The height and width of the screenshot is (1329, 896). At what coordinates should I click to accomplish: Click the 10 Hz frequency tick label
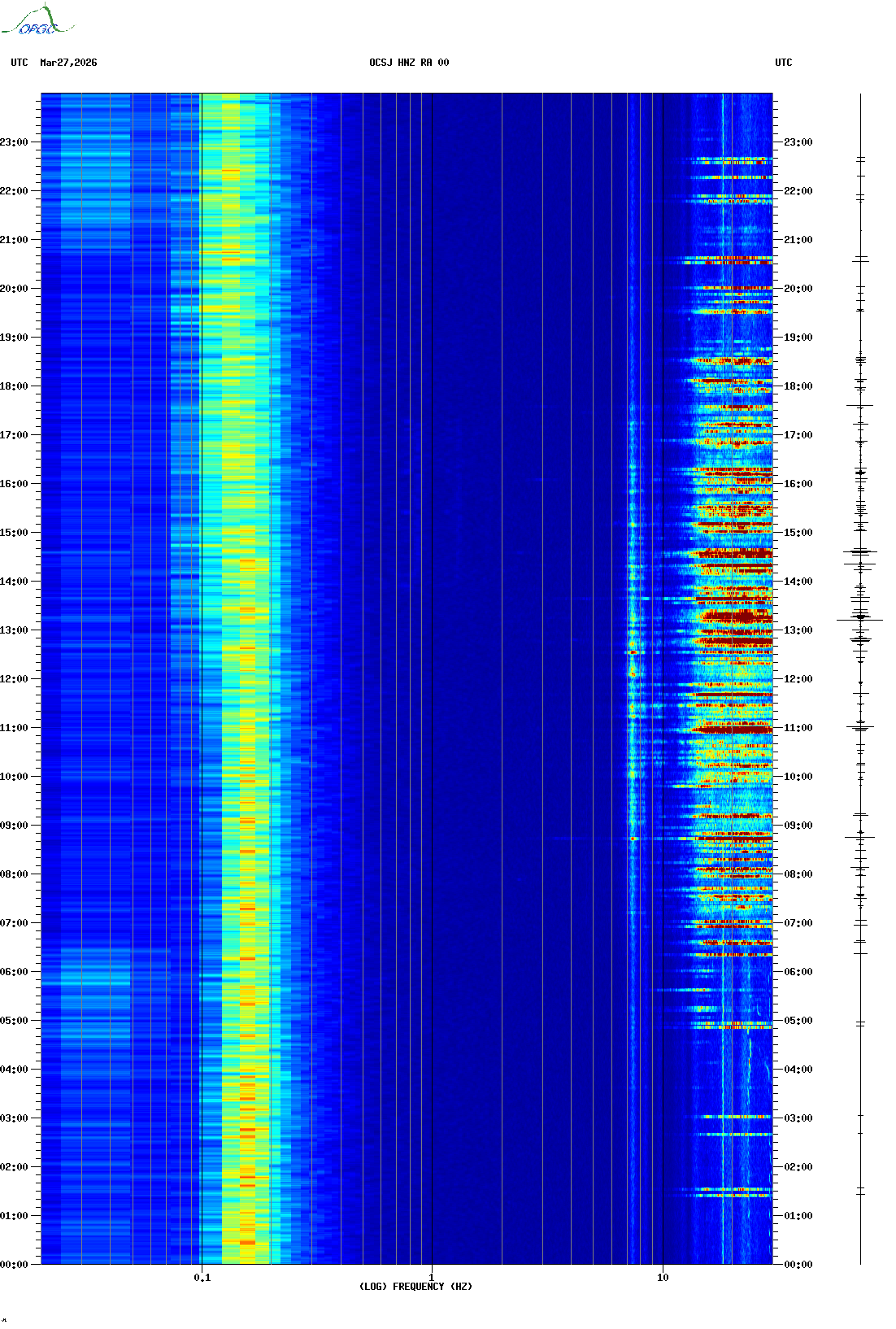[x=663, y=1277]
